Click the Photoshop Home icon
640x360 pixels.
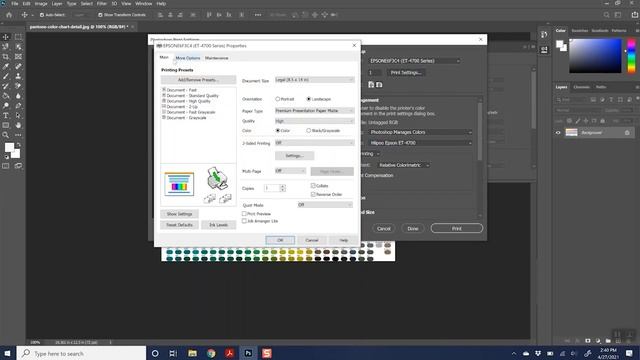coord(9,15)
